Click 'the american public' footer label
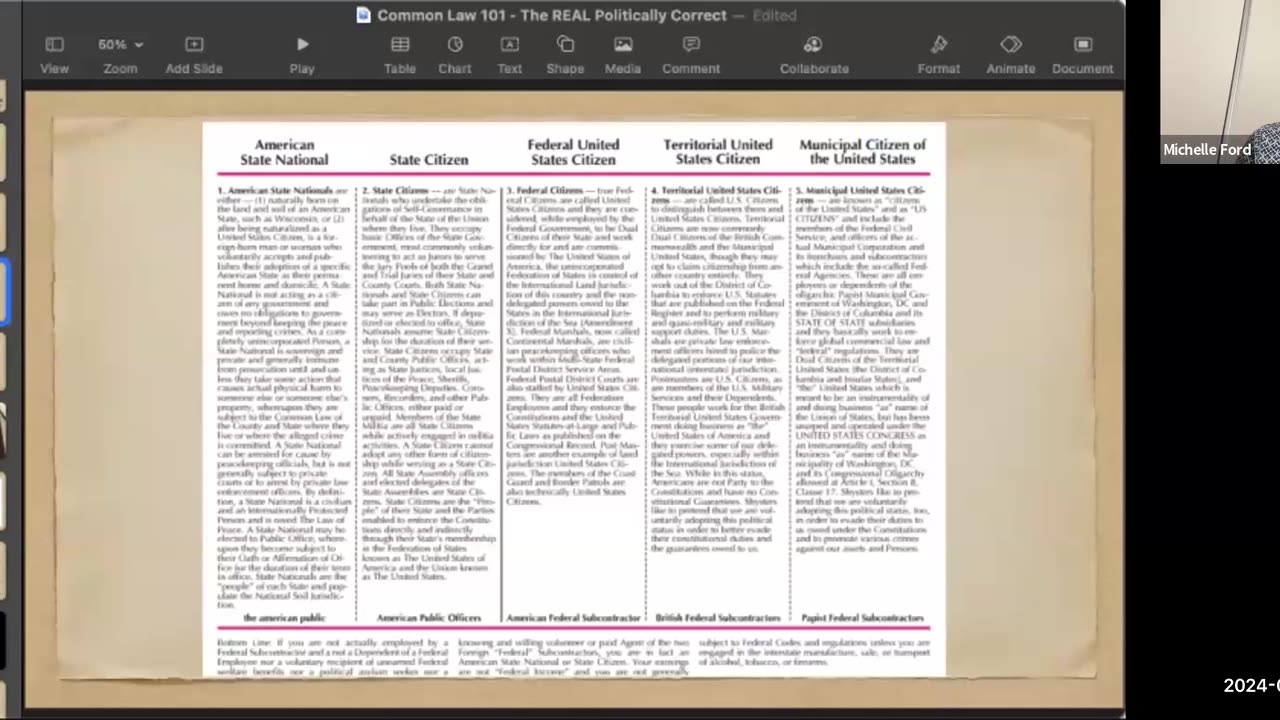This screenshot has height=720, width=1280. pyautogui.click(x=284, y=618)
